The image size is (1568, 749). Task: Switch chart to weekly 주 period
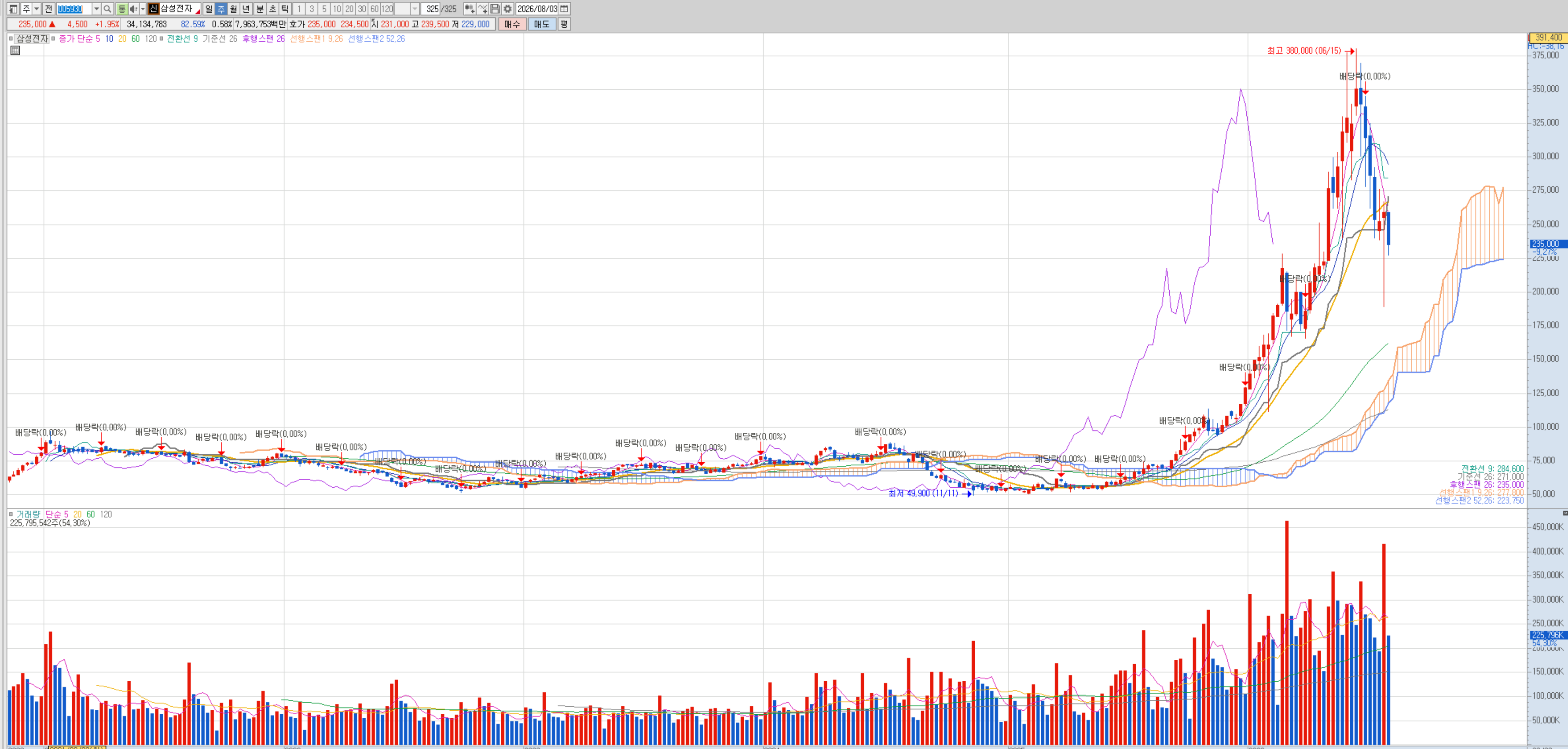(x=221, y=8)
